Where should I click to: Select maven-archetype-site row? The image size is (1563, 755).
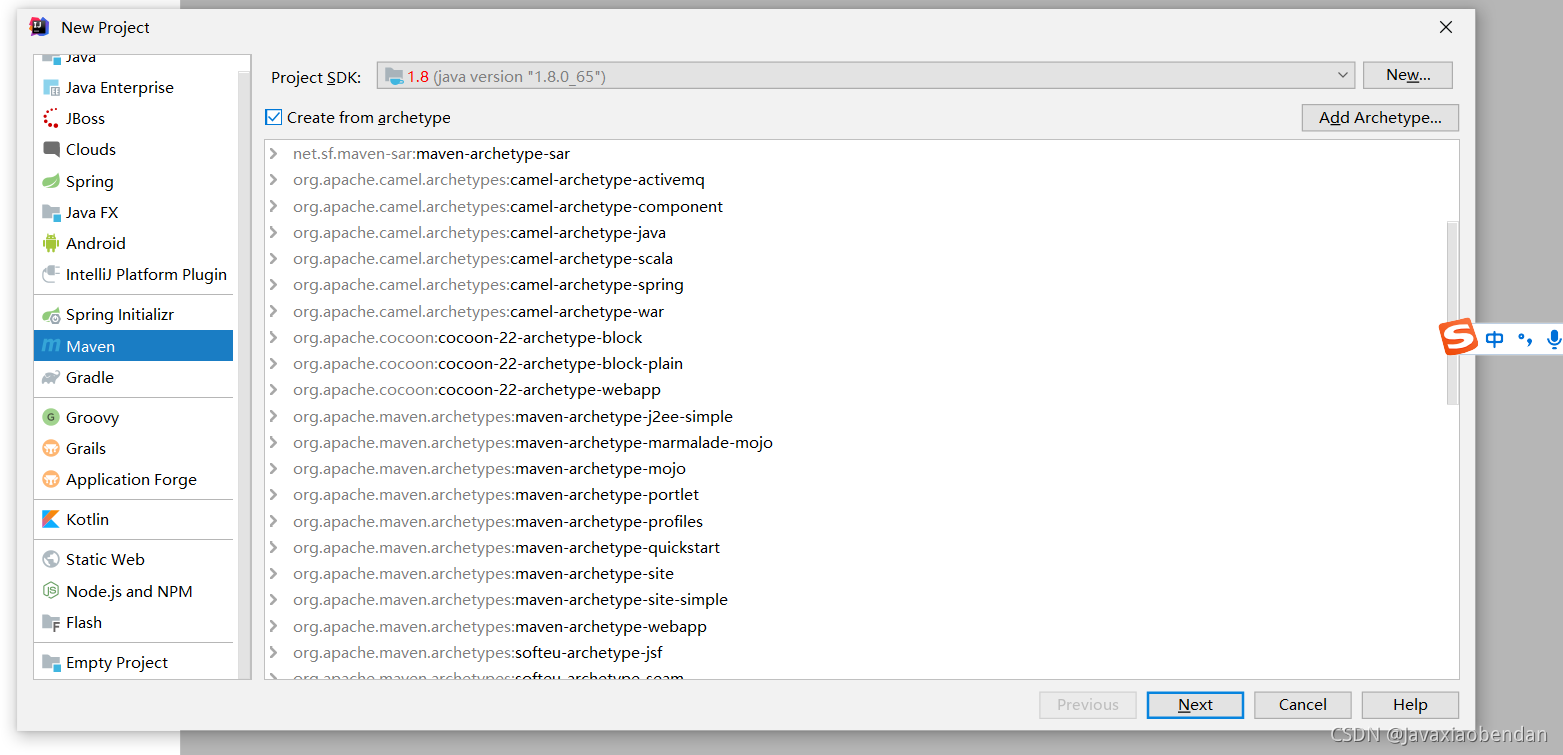click(861, 574)
